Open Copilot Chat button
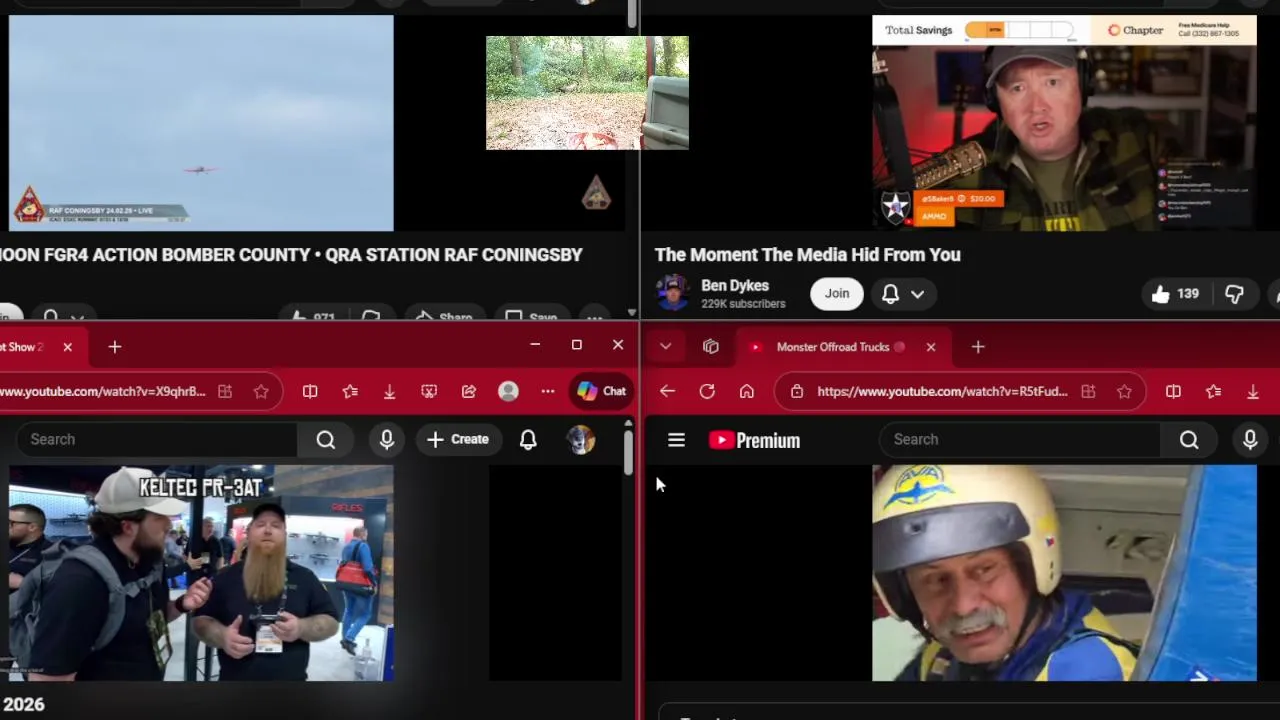 pos(601,392)
